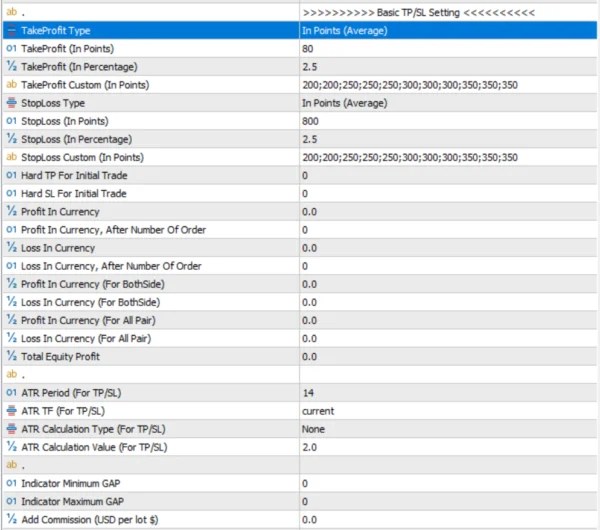
Task: Click the enum icon beside StopLoss Type
Action: (x=12, y=103)
